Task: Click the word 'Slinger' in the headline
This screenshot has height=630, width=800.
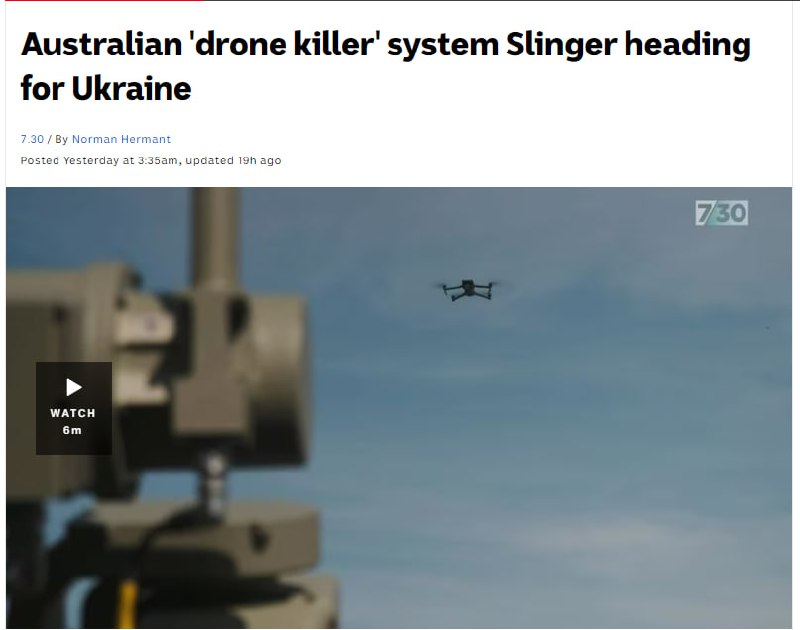Action: pos(562,44)
